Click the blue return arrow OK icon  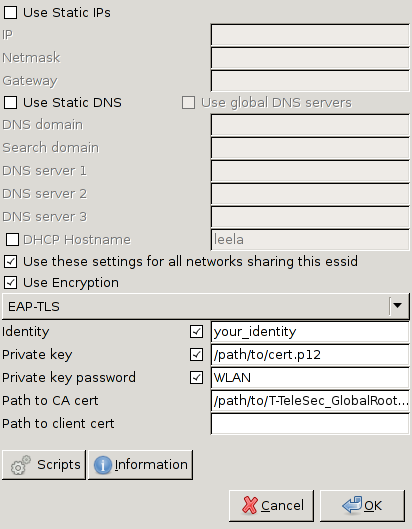(352, 505)
